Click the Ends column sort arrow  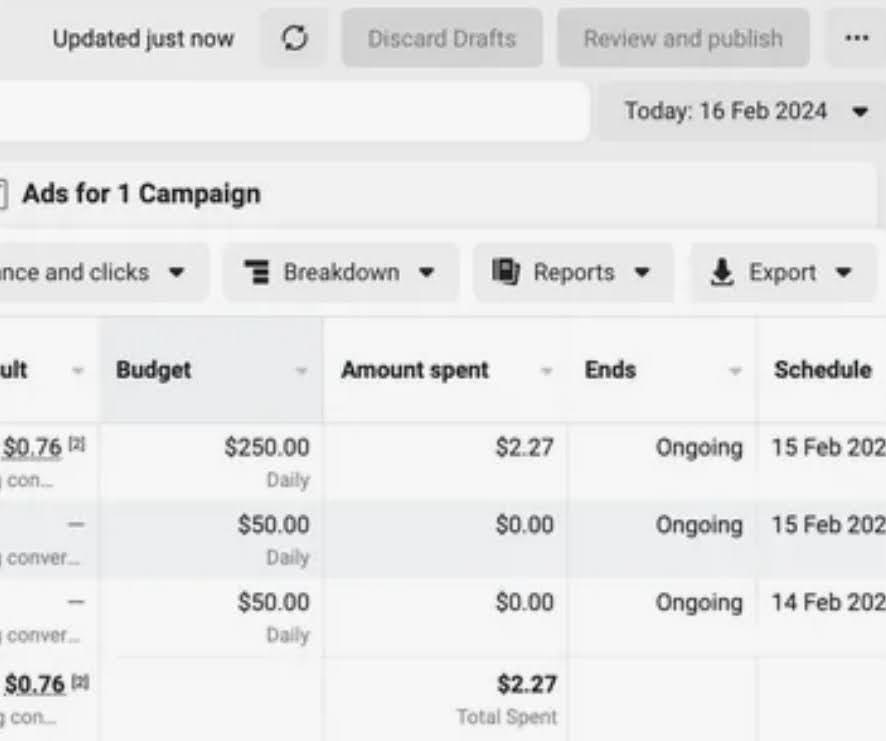point(735,371)
